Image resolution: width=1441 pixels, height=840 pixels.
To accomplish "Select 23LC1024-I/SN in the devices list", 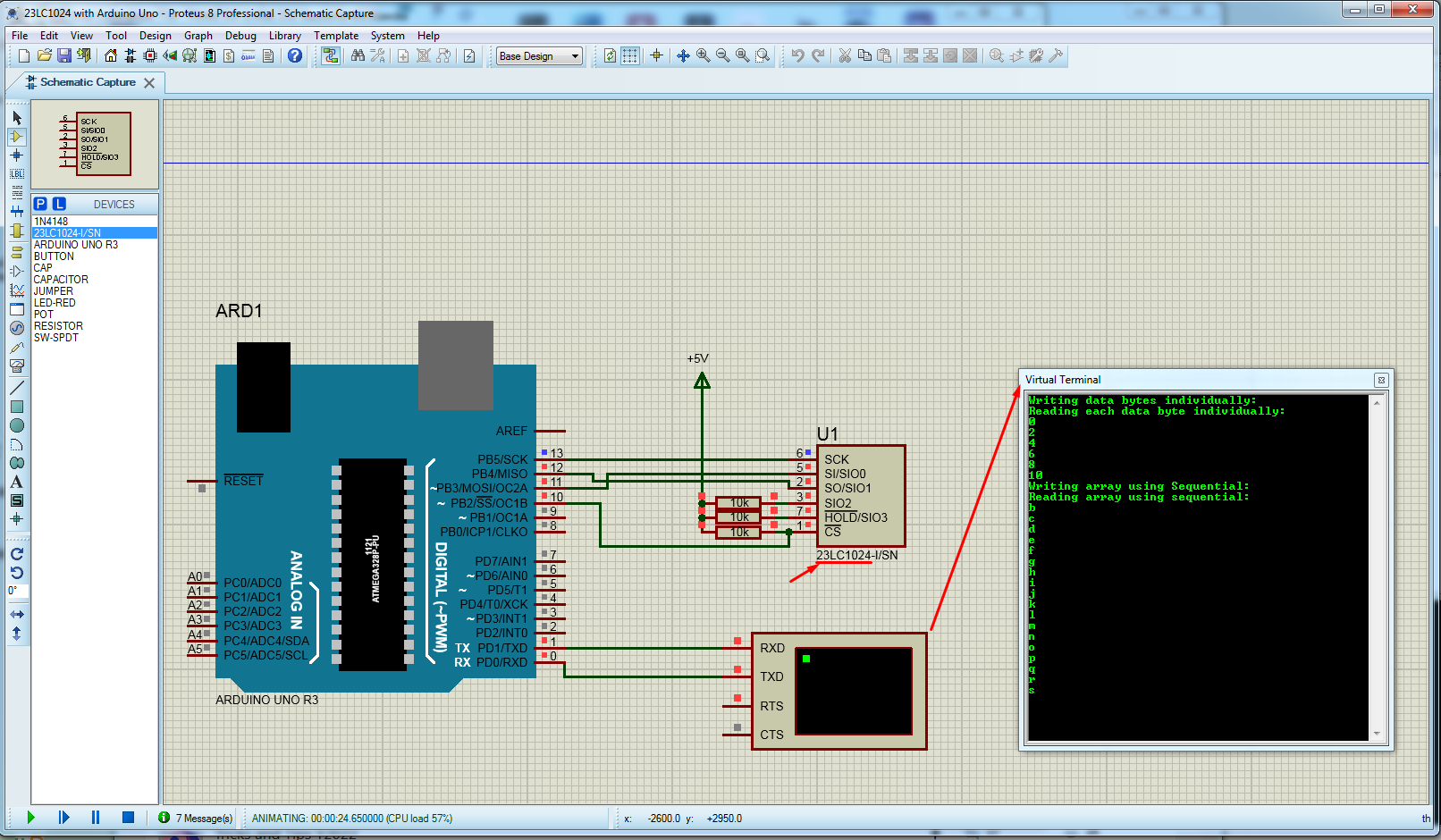I will [x=95, y=232].
